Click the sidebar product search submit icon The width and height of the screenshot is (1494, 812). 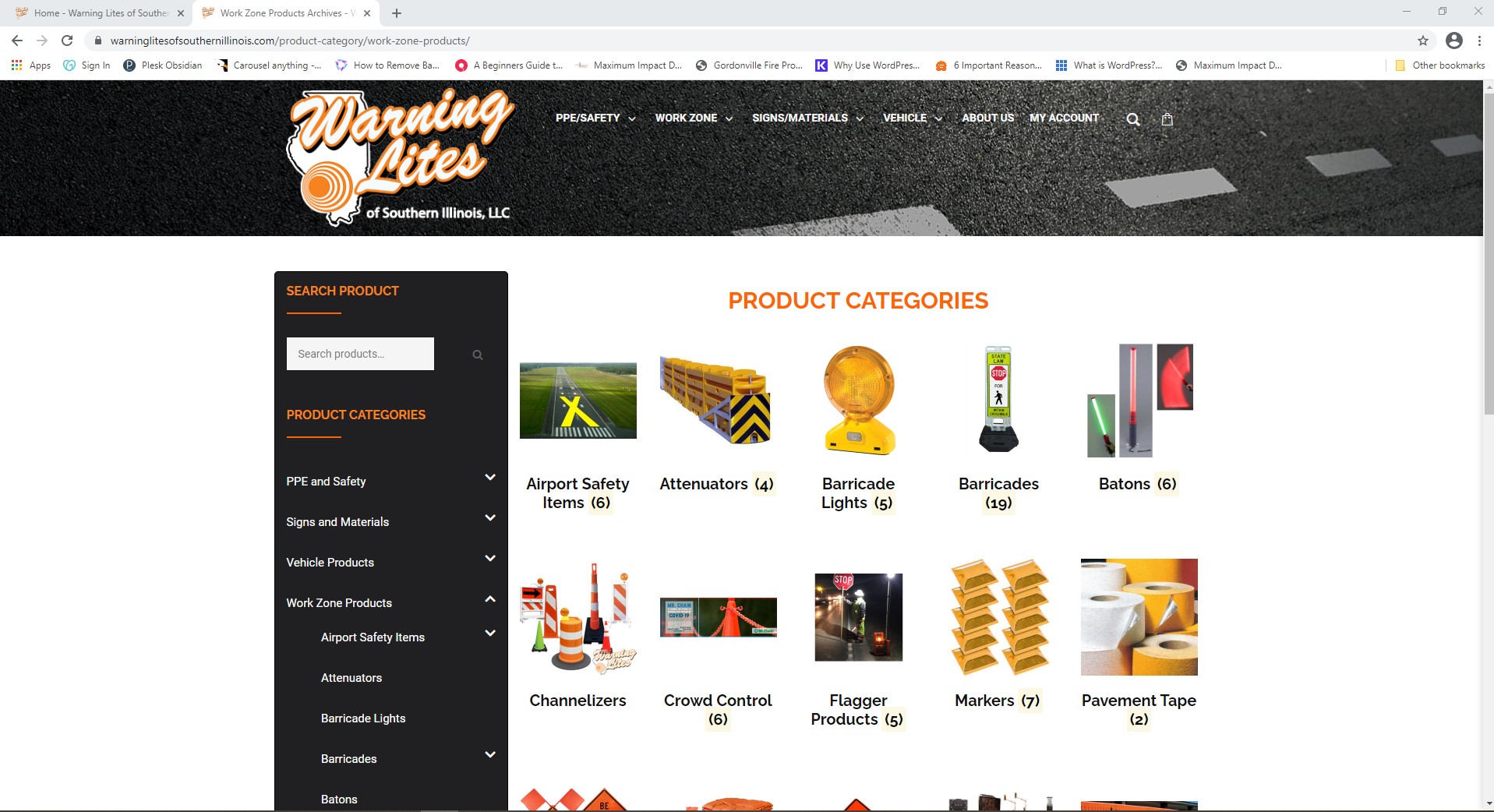pyautogui.click(x=478, y=355)
